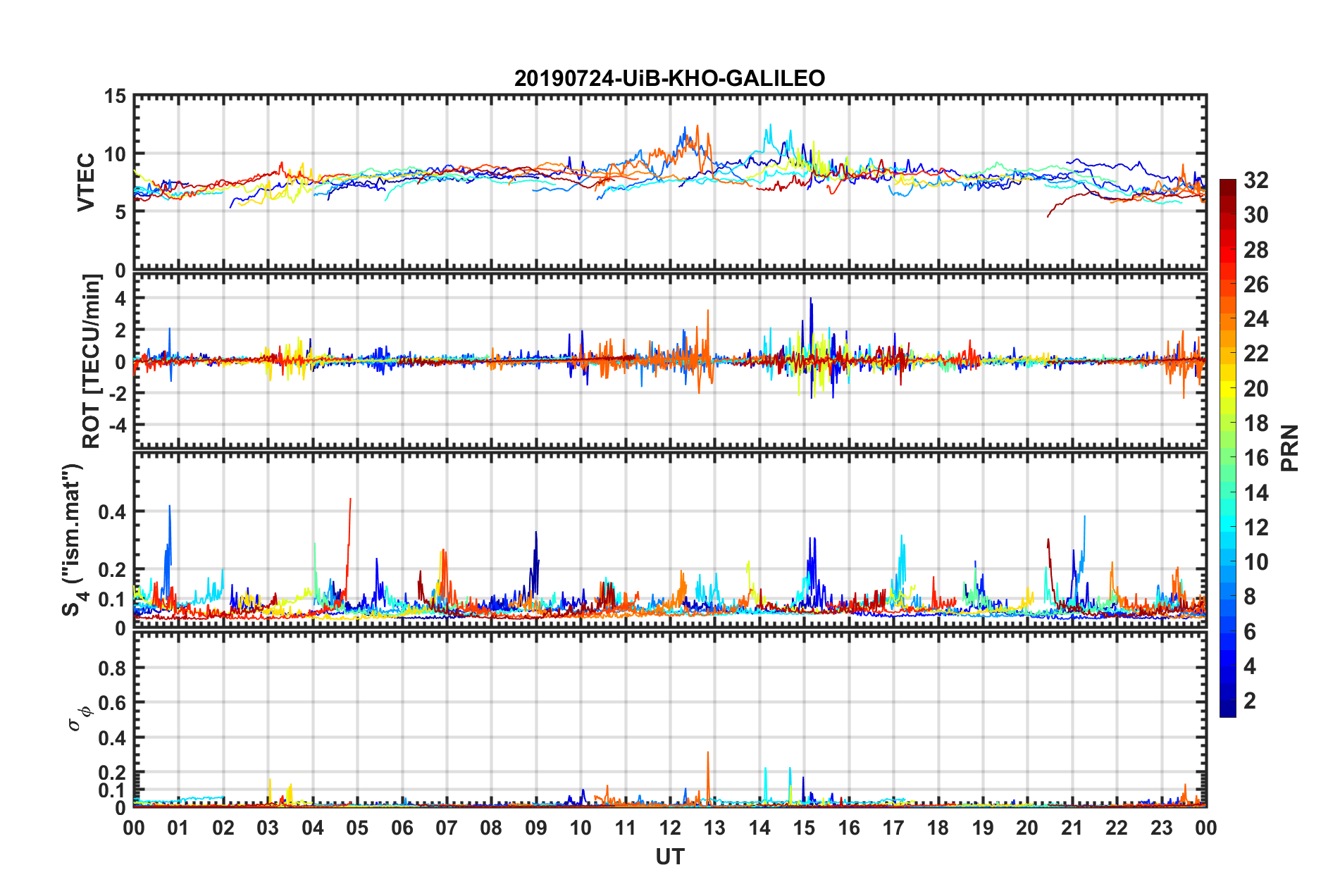
Task: Click VTEC y-axis tick 15
Action: (116, 96)
